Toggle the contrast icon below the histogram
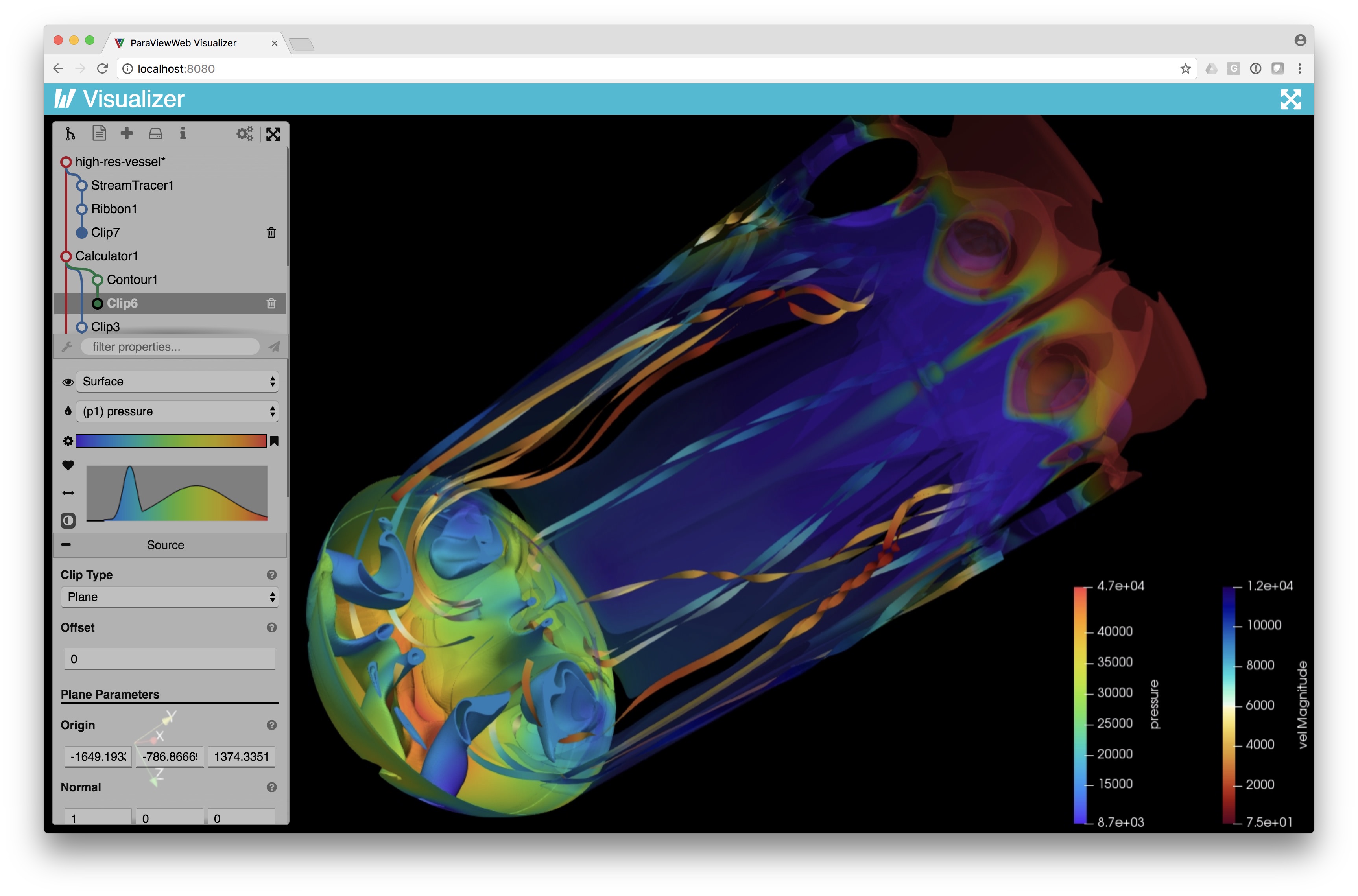This screenshot has height=896, width=1358. tap(68, 520)
